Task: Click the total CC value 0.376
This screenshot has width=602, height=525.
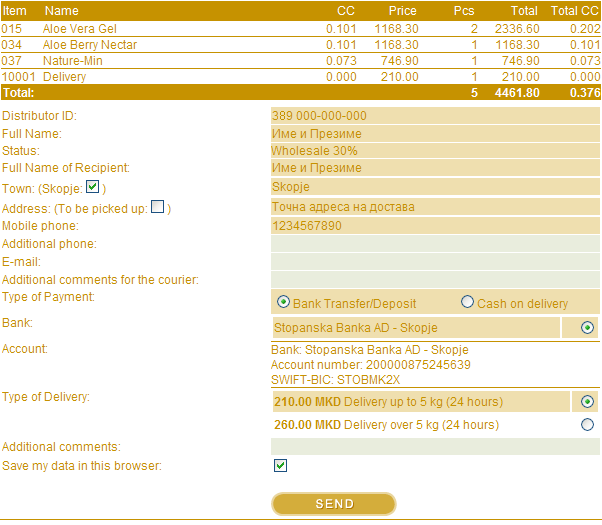Action: pyautogui.click(x=585, y=93)
